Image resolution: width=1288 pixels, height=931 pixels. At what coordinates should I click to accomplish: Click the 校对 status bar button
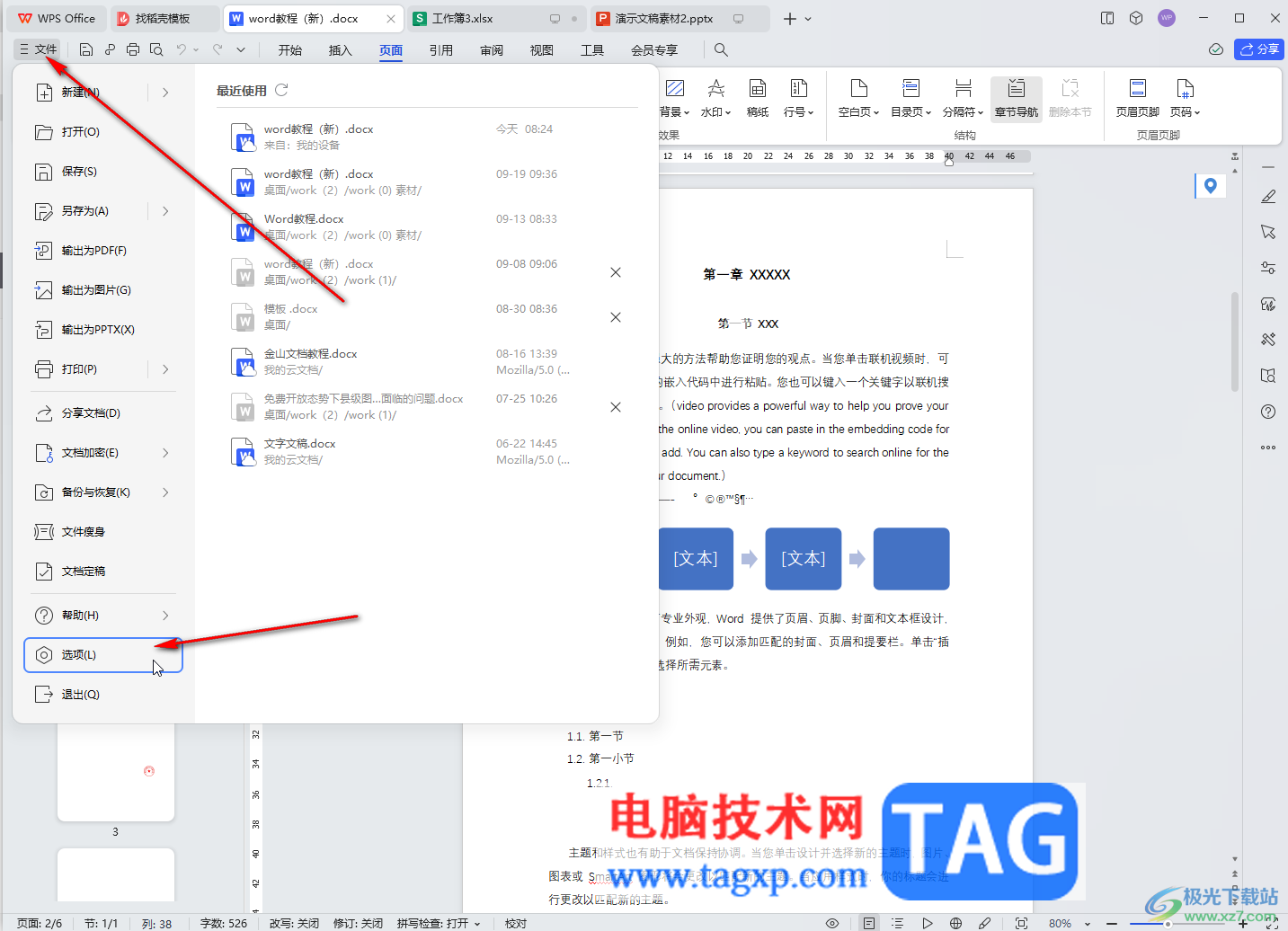pyautogui.click(x=516, y=923)
